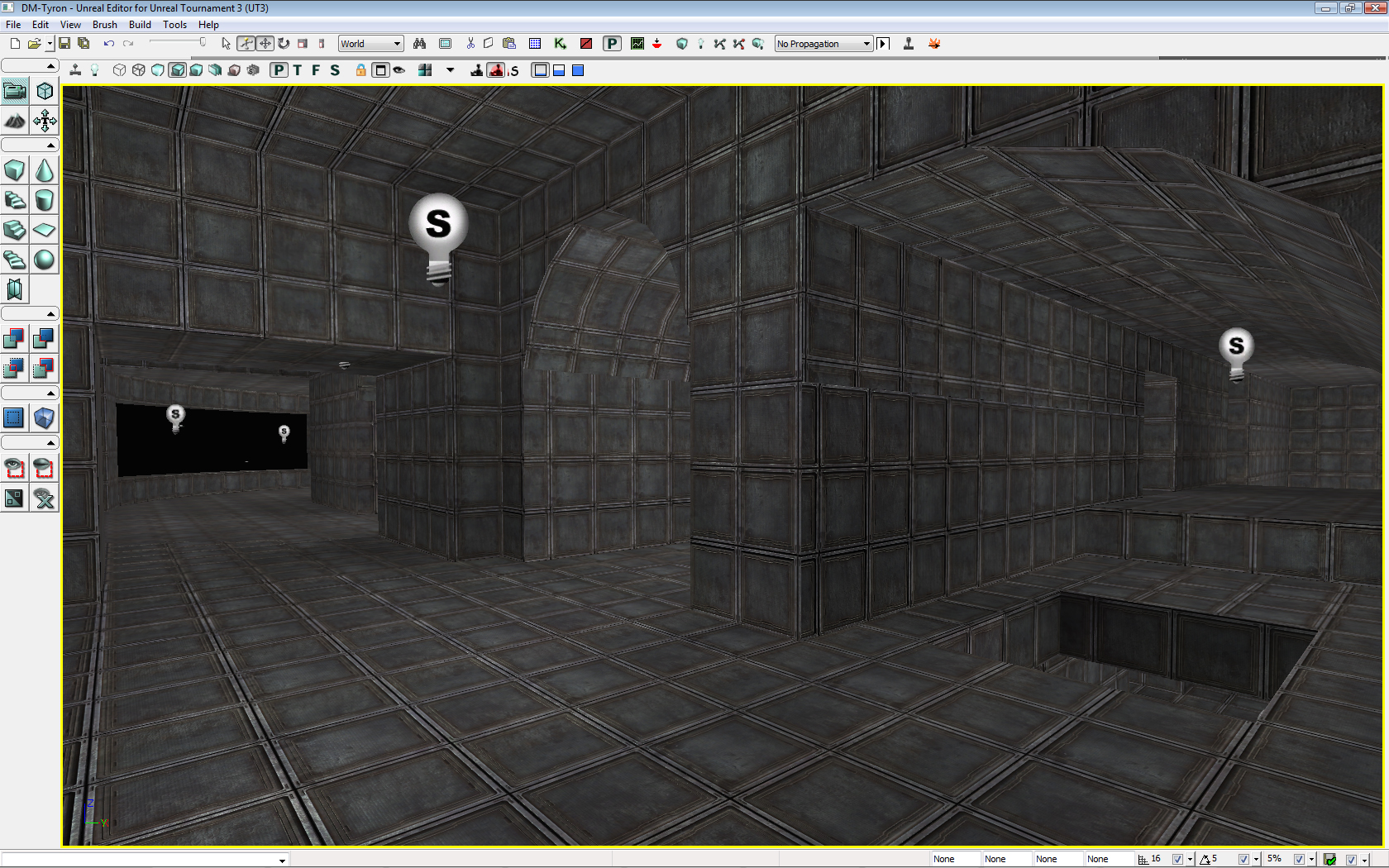Image resolution: width=1389 pixels, height=868 pixels.
Task: Switch viewport to Front F view
Action: click(x=316, y=70)
